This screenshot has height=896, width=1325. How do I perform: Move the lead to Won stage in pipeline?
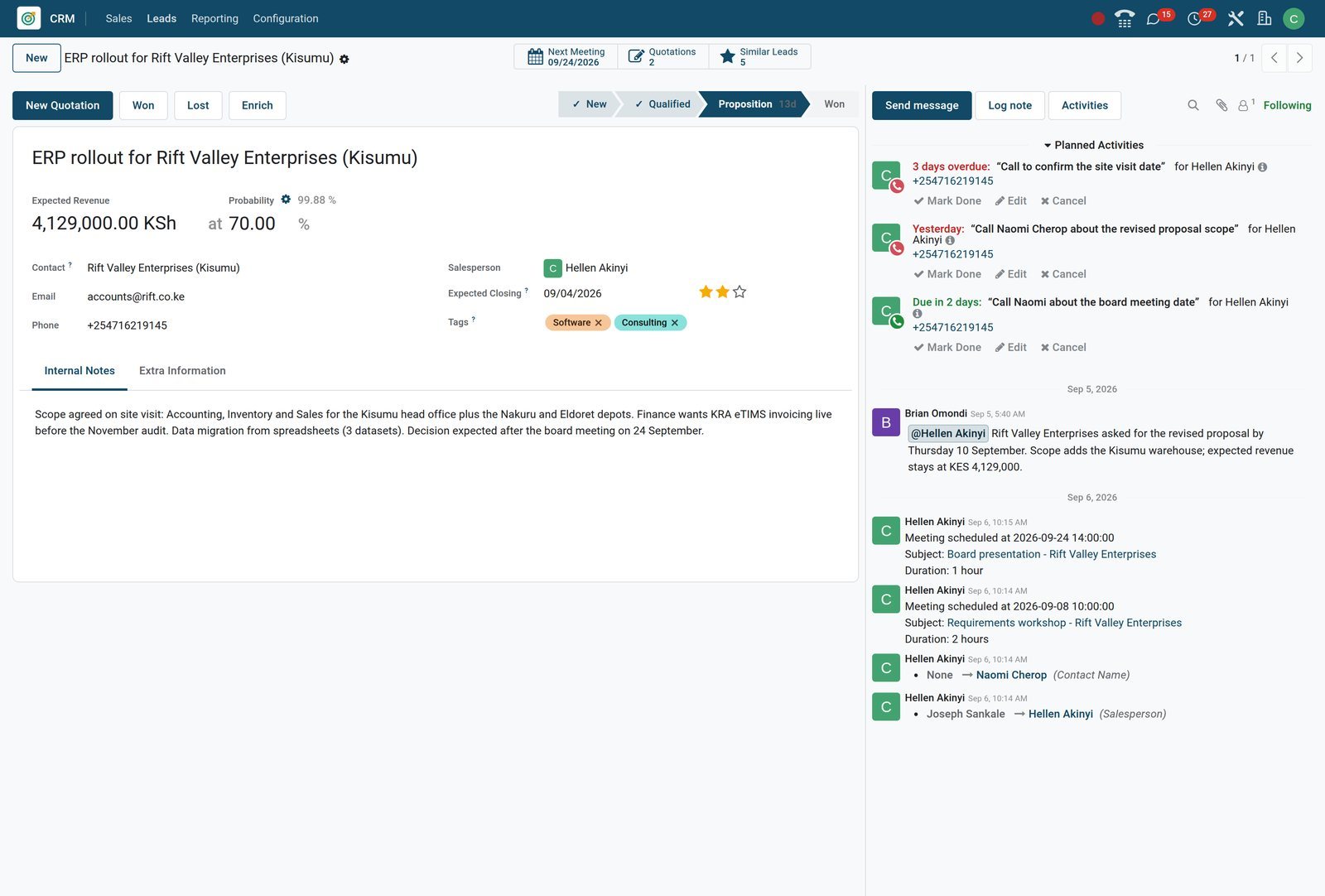(x=834, y=104)
